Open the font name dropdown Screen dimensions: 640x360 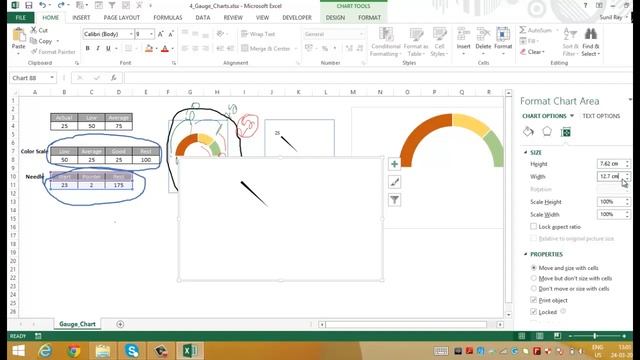(131, 34)
